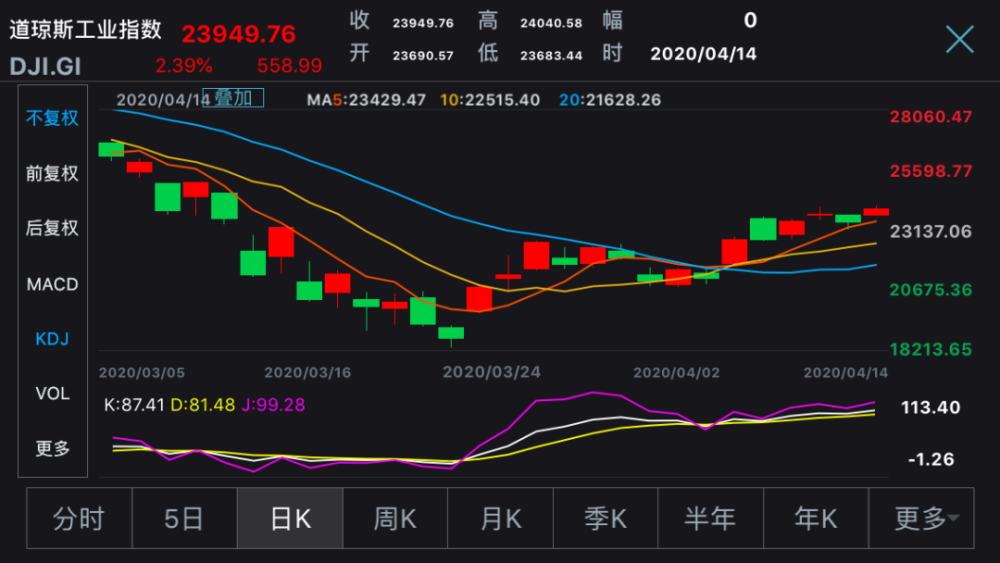
Task: Select 后复权 price adjustment mode
Action: 52,228
